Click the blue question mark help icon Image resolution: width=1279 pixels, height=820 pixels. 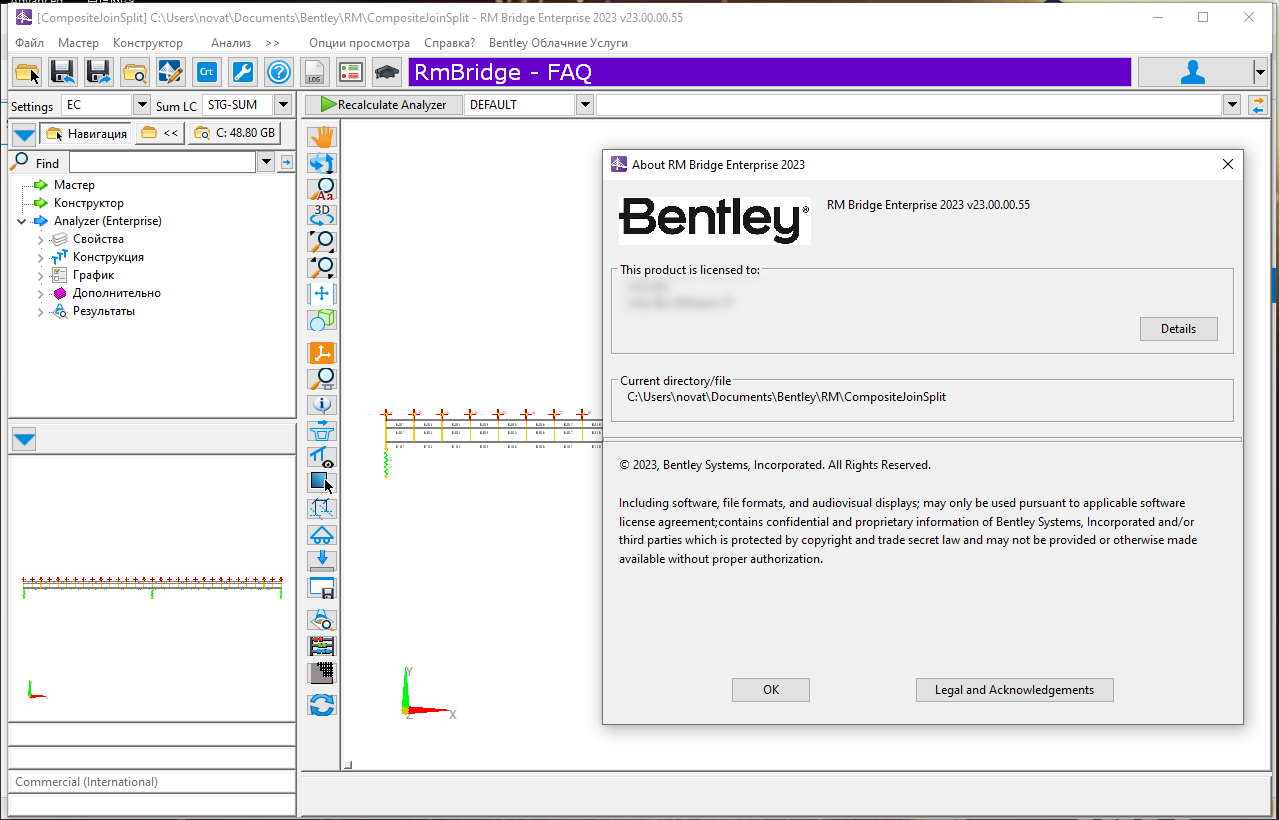coord(279,72)
